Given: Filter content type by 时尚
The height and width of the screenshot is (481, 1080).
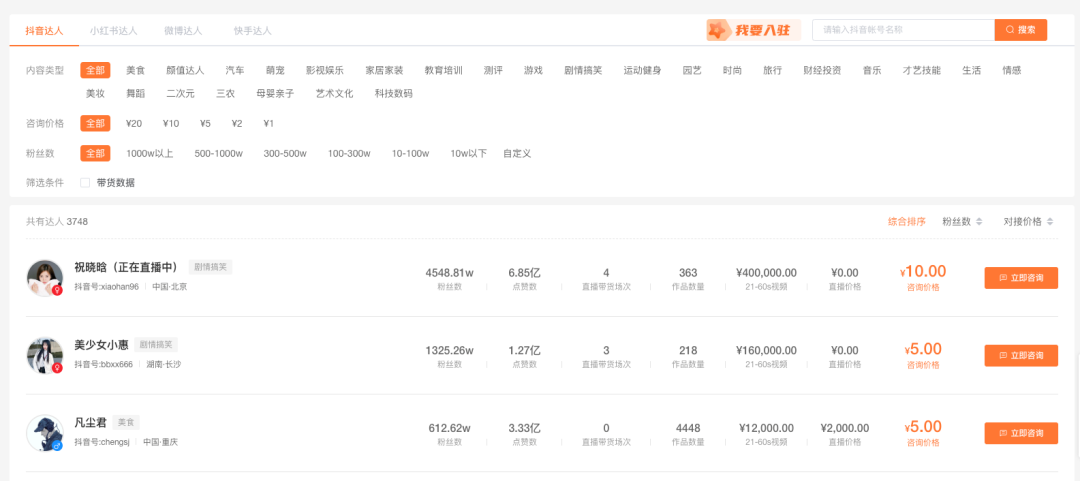Looking at the screenshot, I should pos(732,70).
